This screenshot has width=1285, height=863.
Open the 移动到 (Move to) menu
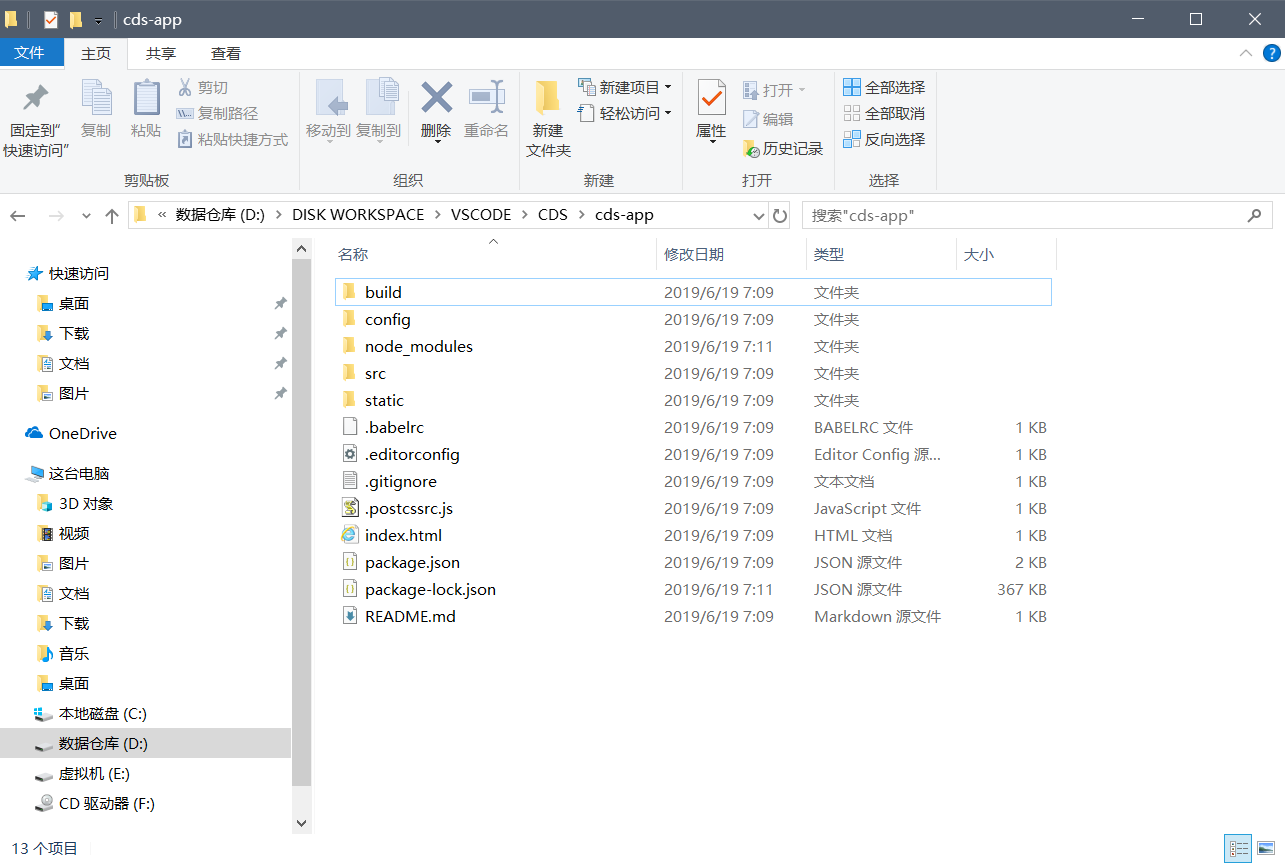pos(328,111)
